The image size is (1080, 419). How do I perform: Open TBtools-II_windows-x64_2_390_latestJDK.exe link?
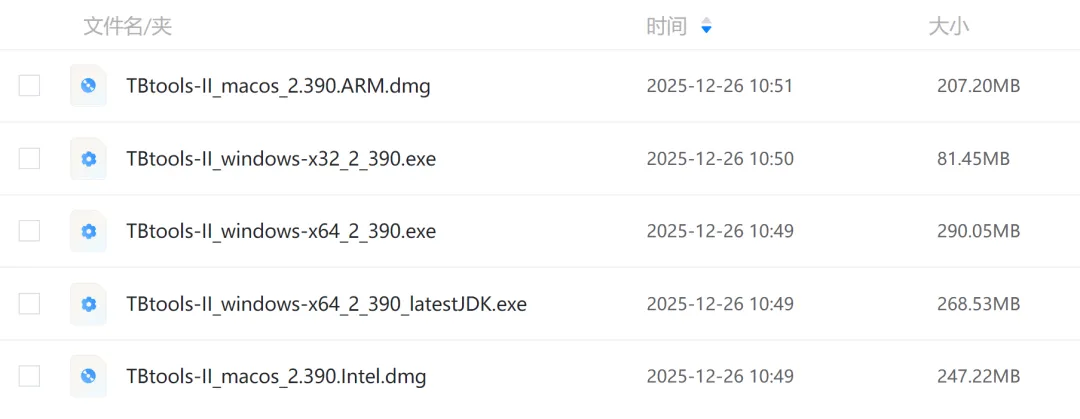coord(326,304)
